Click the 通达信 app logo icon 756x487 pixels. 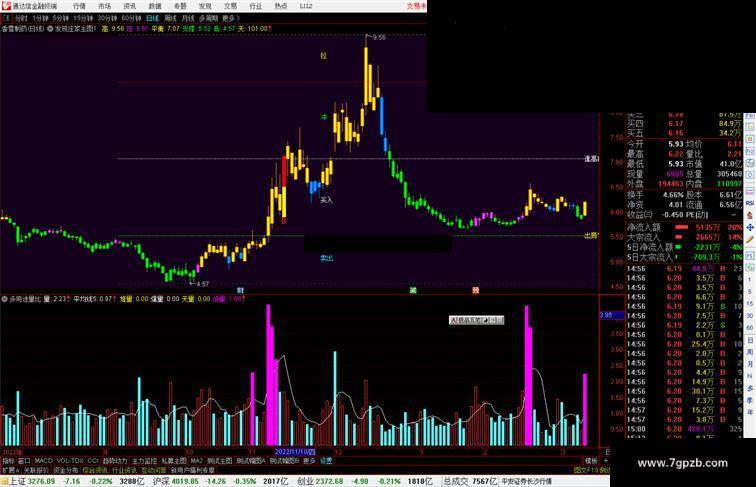click(6, 6)
